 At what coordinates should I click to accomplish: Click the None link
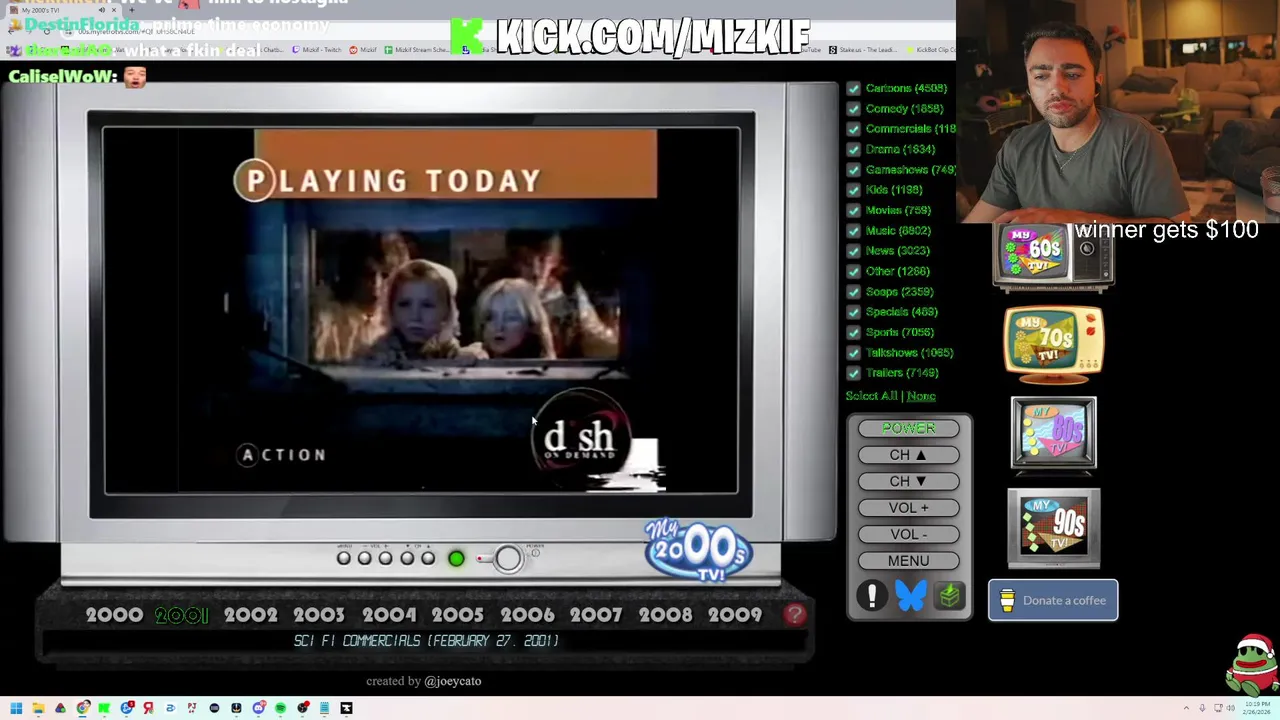tap(921, 396)
